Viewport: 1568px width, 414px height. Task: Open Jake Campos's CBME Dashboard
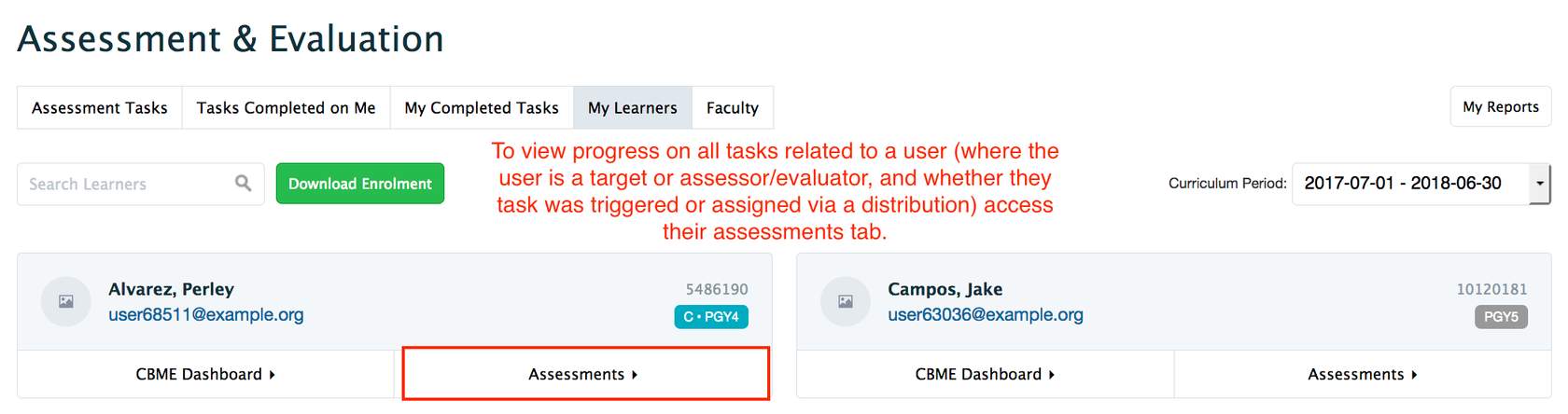tap(985, 374)
